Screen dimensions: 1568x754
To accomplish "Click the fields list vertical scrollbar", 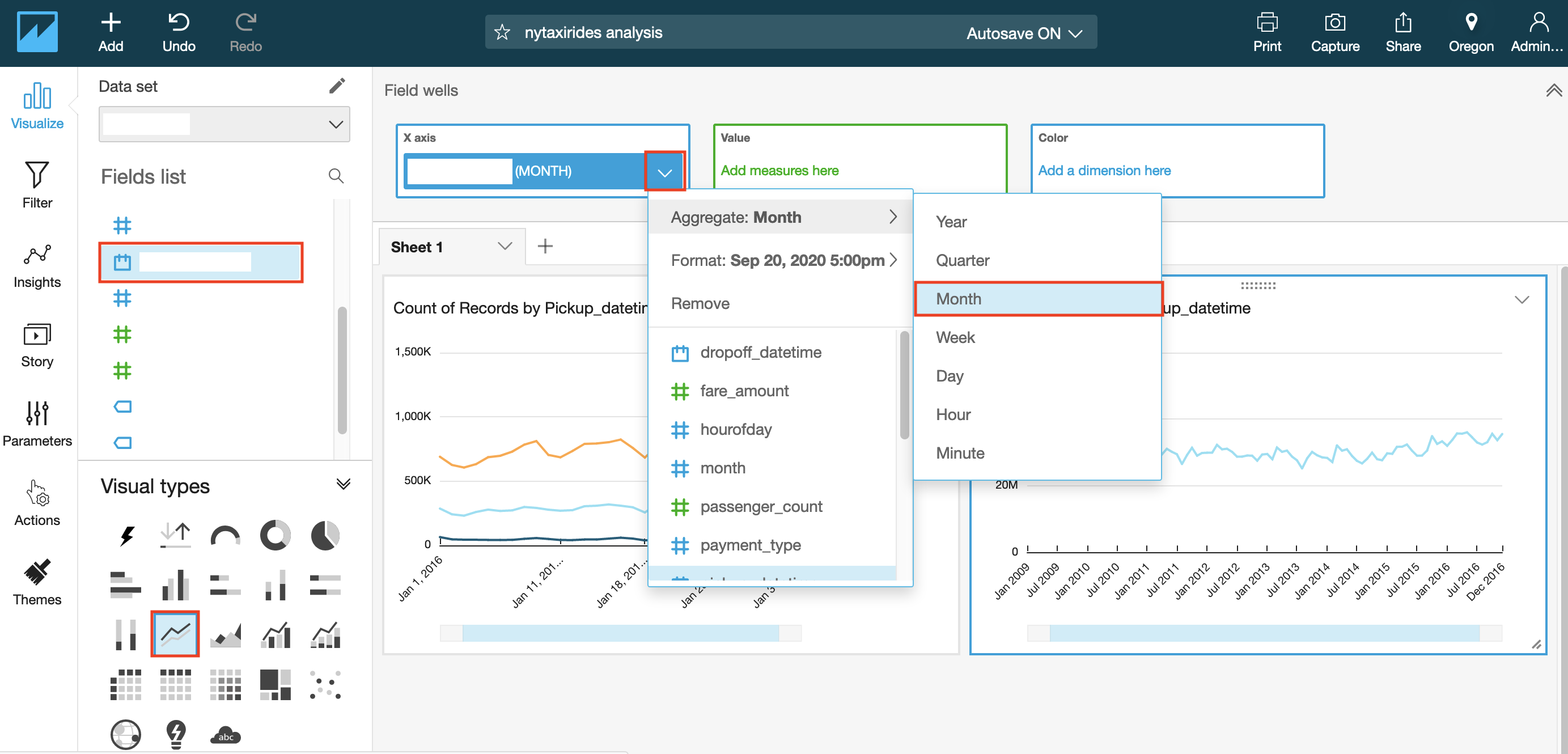I will (342, 370).
